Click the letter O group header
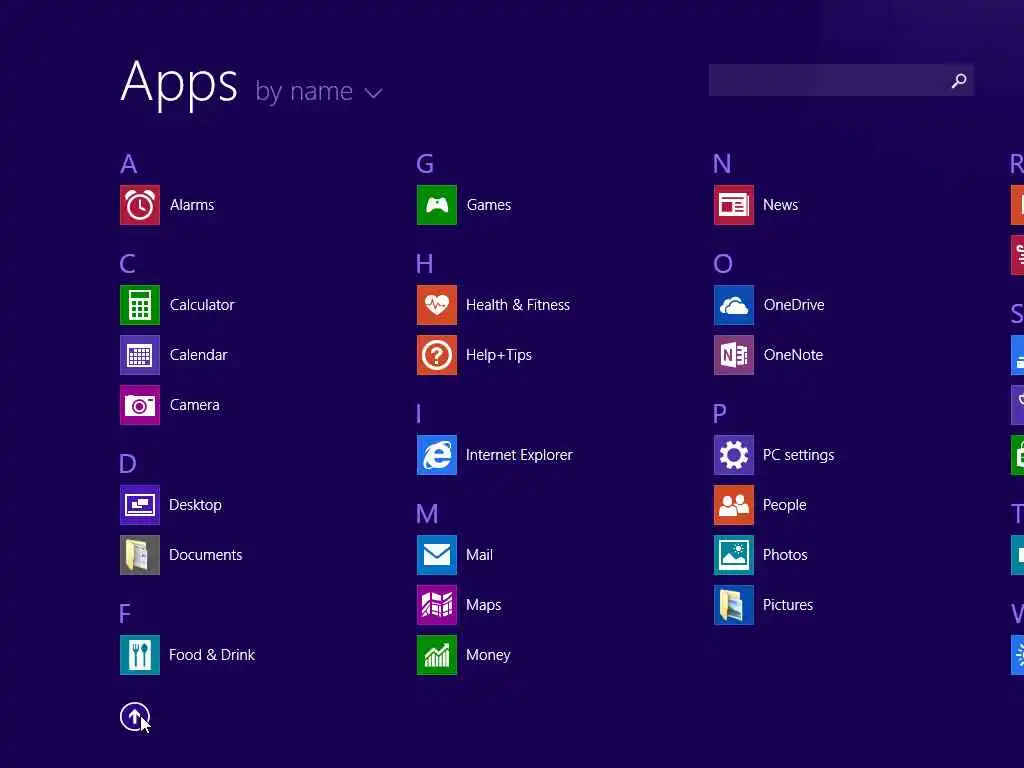Viewport: 1024px width, 768px height. [723, 264]
